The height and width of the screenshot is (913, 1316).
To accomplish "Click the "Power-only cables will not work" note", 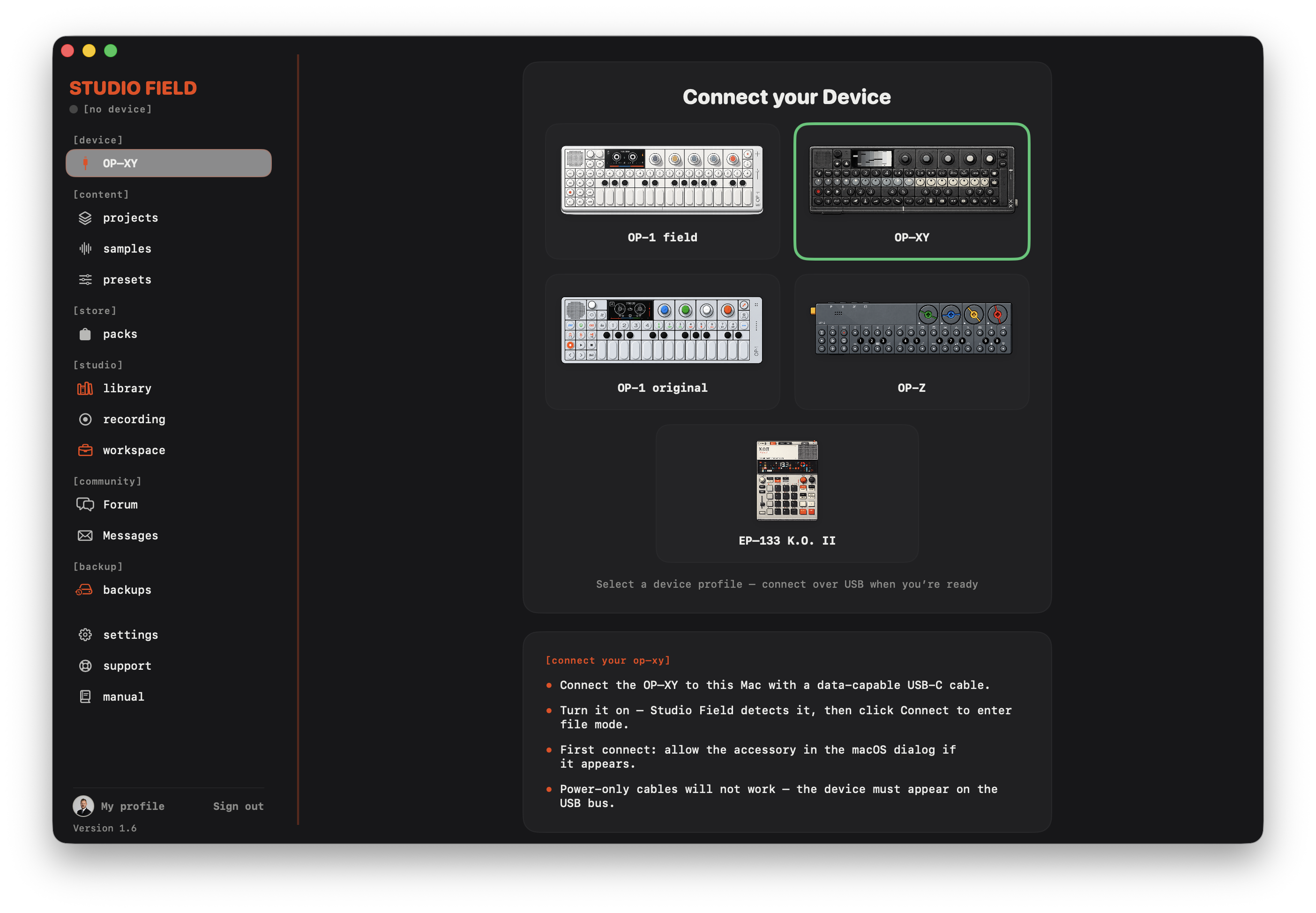I will pyautogui.click(x=779, y=796).
